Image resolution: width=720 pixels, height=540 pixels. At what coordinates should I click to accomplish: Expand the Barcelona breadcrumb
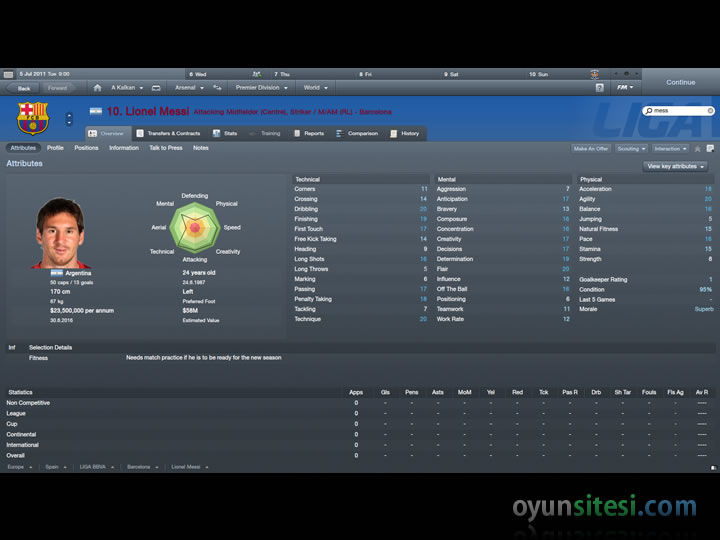(x=143, y=467)
